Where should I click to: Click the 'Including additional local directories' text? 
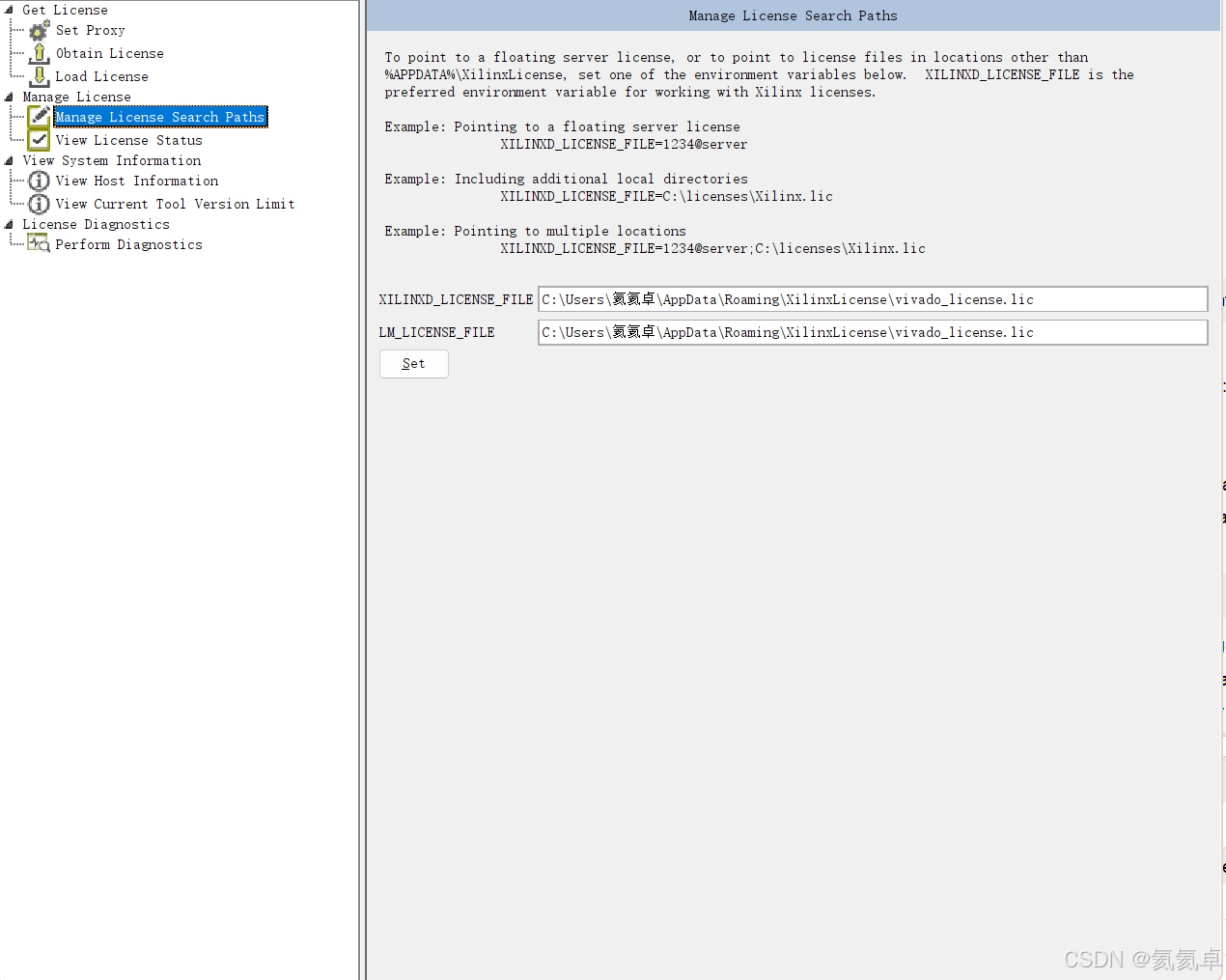(601, 180)
